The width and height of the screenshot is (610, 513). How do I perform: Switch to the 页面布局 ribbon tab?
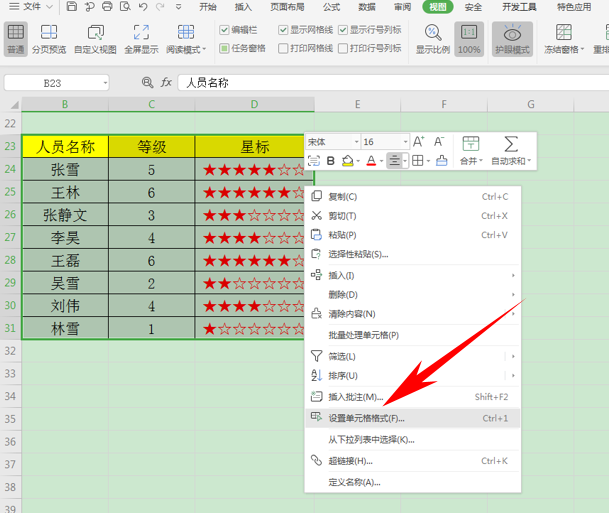tap(286, 7)
